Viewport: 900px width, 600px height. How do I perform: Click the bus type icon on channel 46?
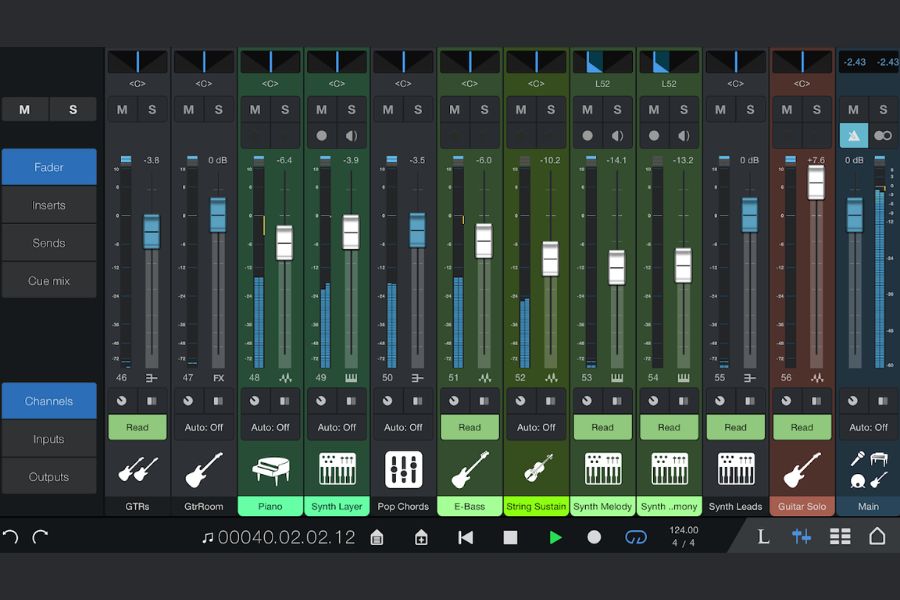[x=152, y=378]
